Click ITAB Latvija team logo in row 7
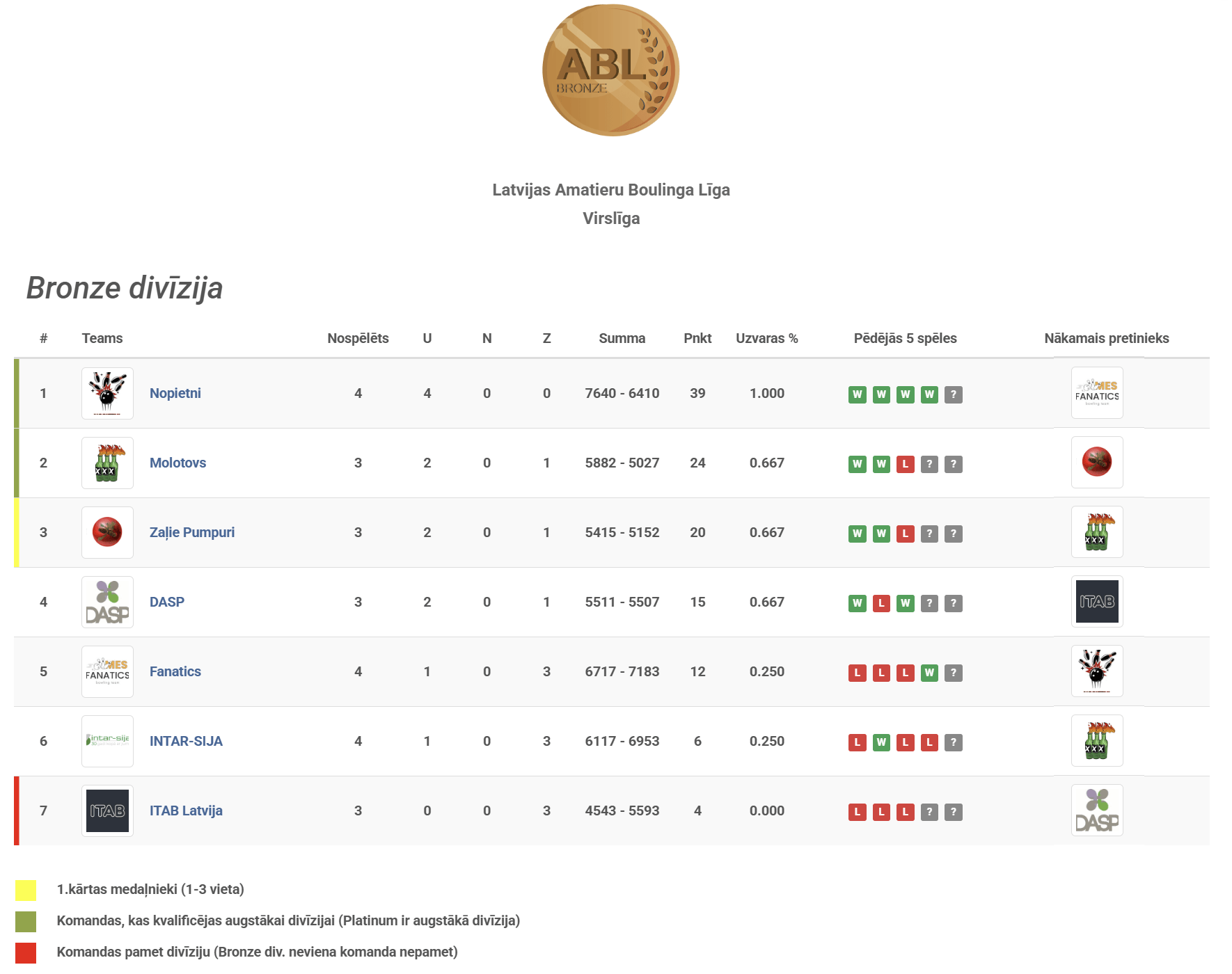Screen dimensions: 1232x974 click(x=107, y=811)
